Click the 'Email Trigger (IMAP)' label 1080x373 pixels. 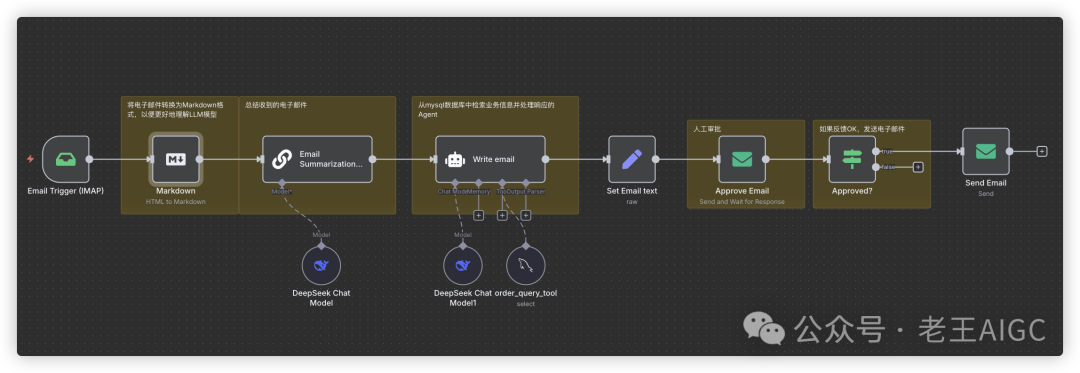click(x=65, y=191)
